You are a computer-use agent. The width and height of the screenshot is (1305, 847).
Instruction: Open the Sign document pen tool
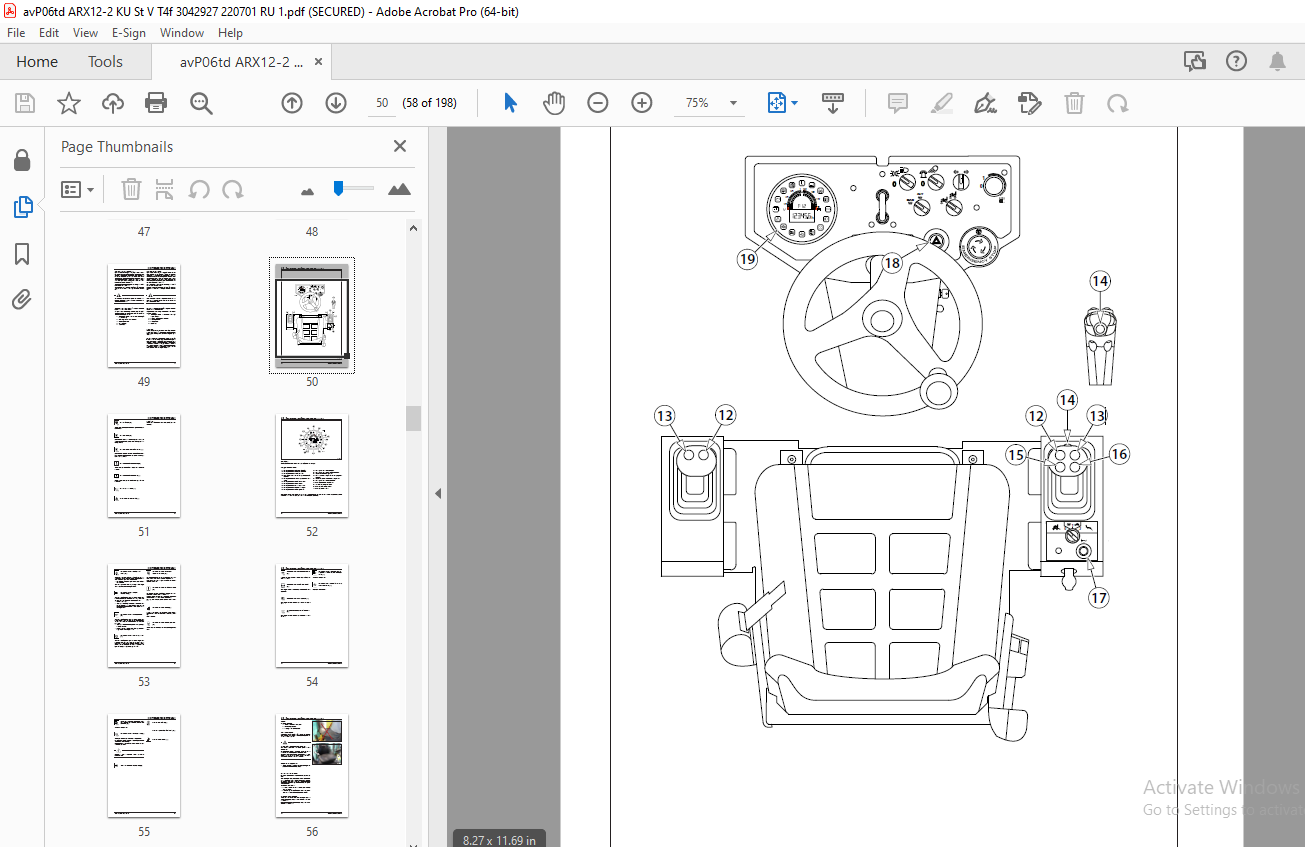986,103
